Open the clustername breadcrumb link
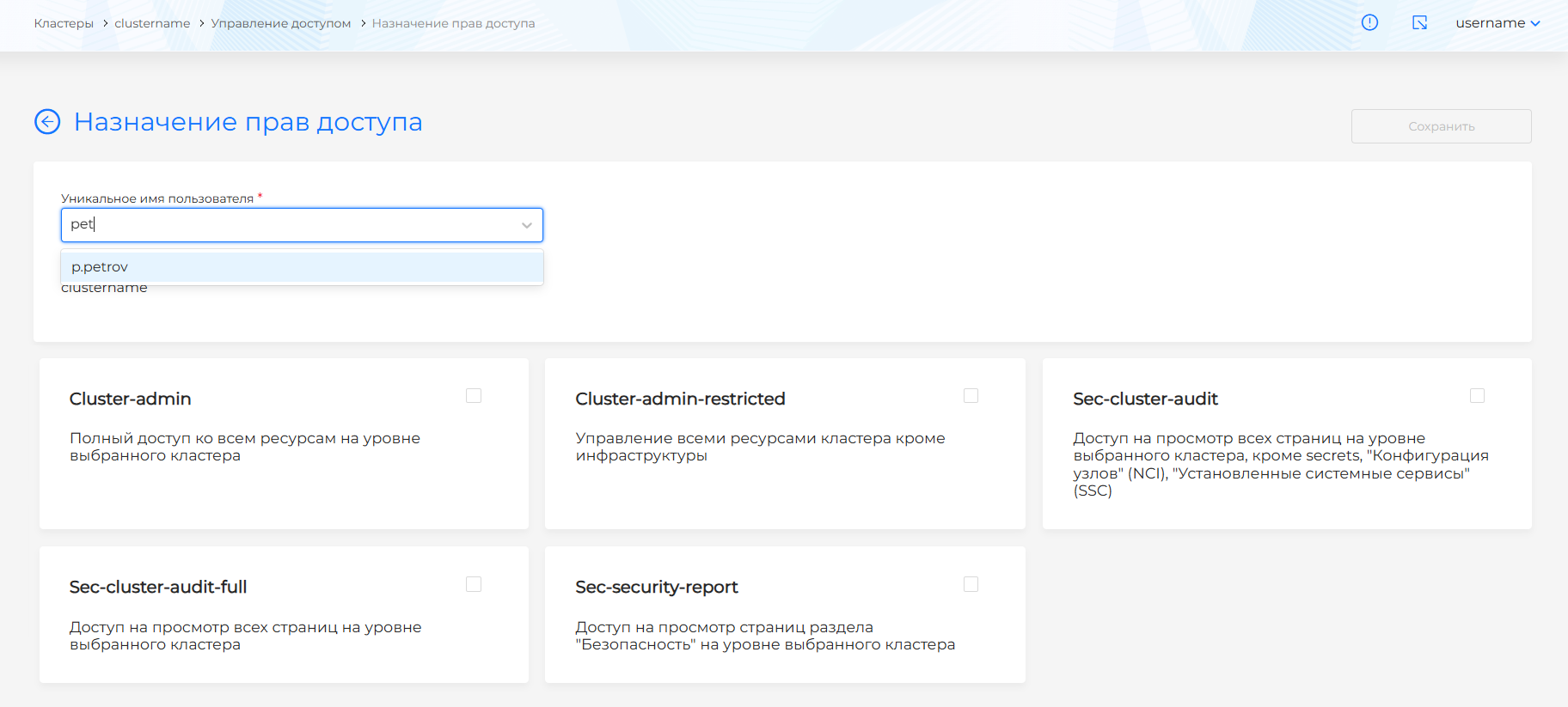This screenshot has width=1568, height=707. tap(152, 23)
